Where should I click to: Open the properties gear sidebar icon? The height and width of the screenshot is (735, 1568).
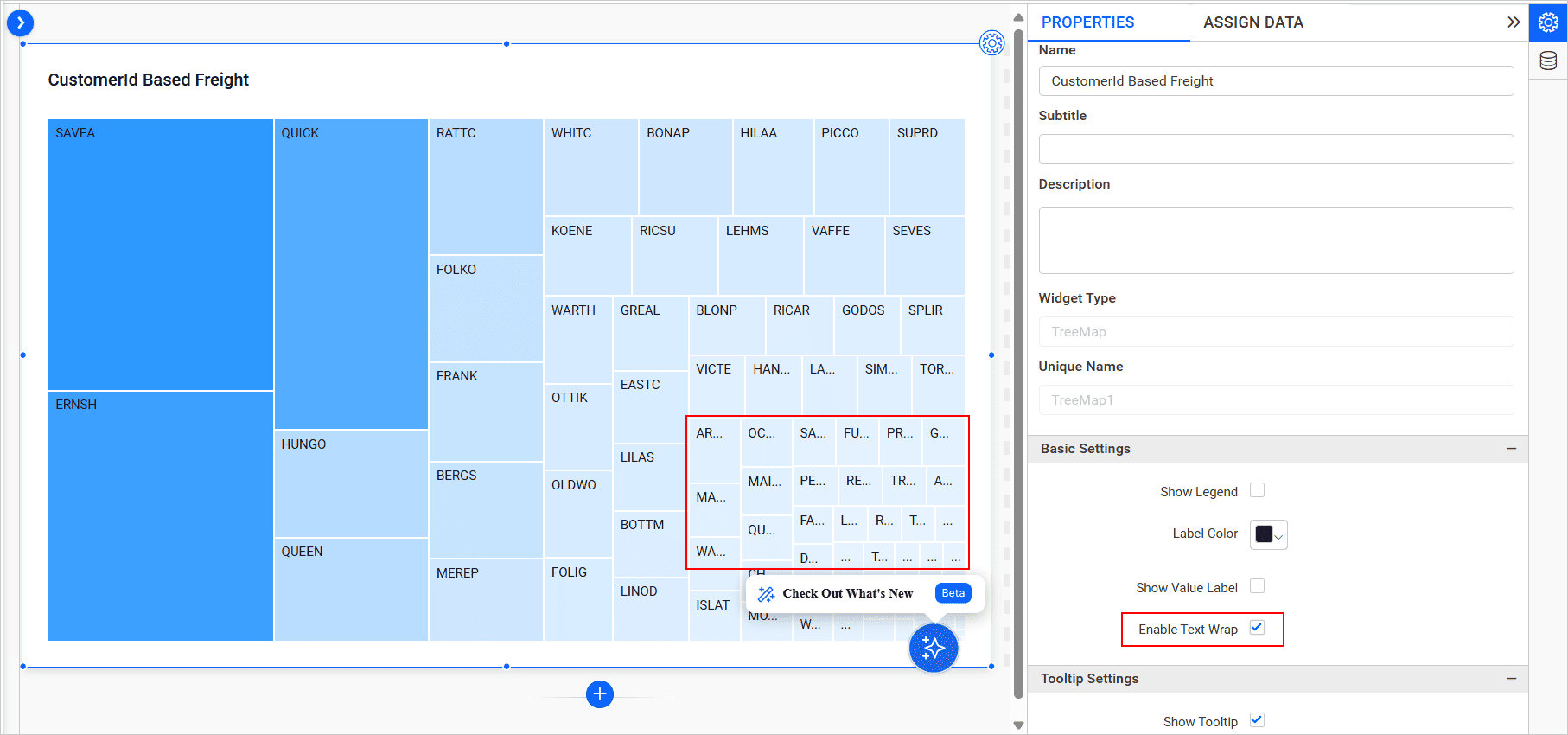coord(1548,22)
